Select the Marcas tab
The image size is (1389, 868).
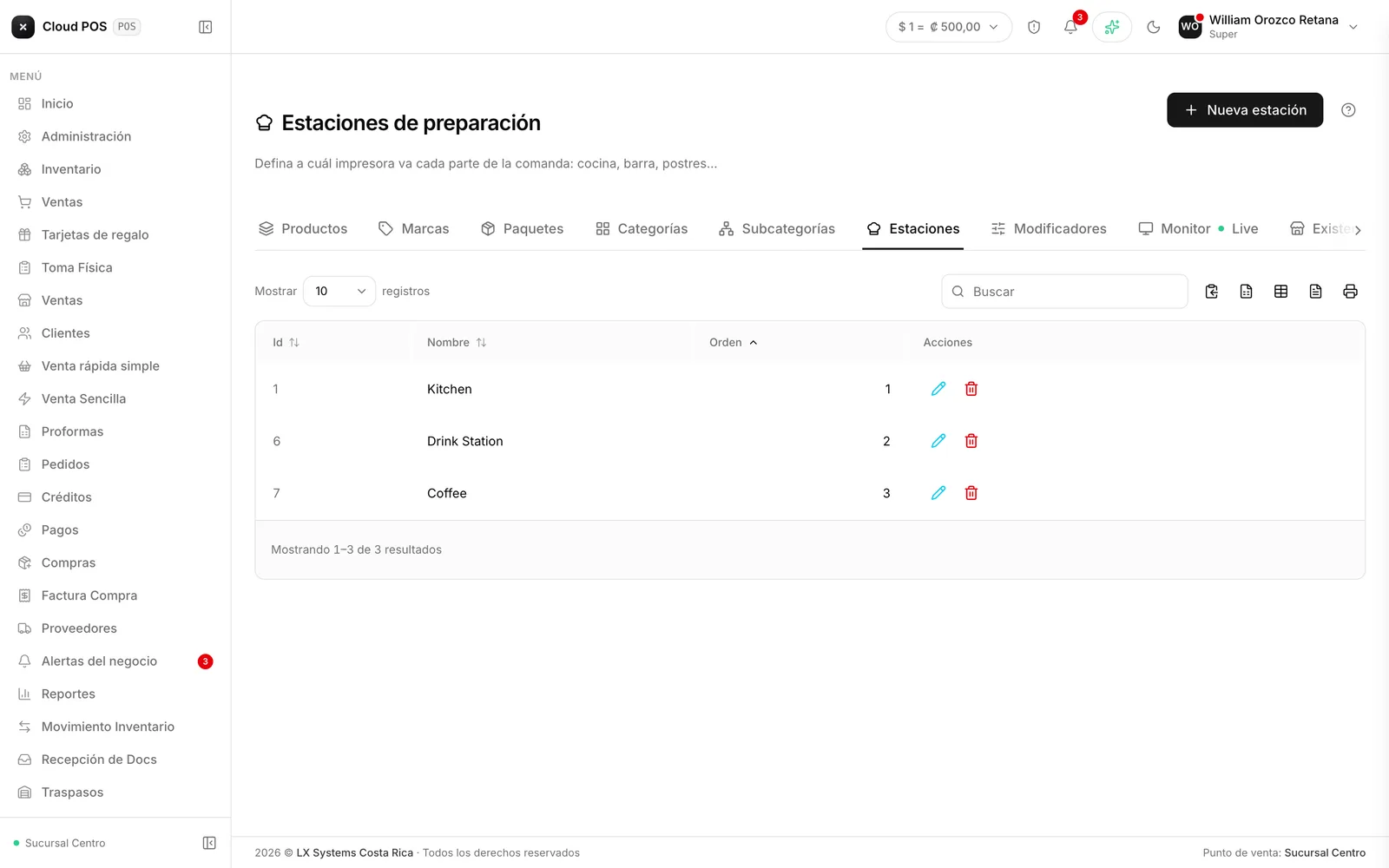414,229
